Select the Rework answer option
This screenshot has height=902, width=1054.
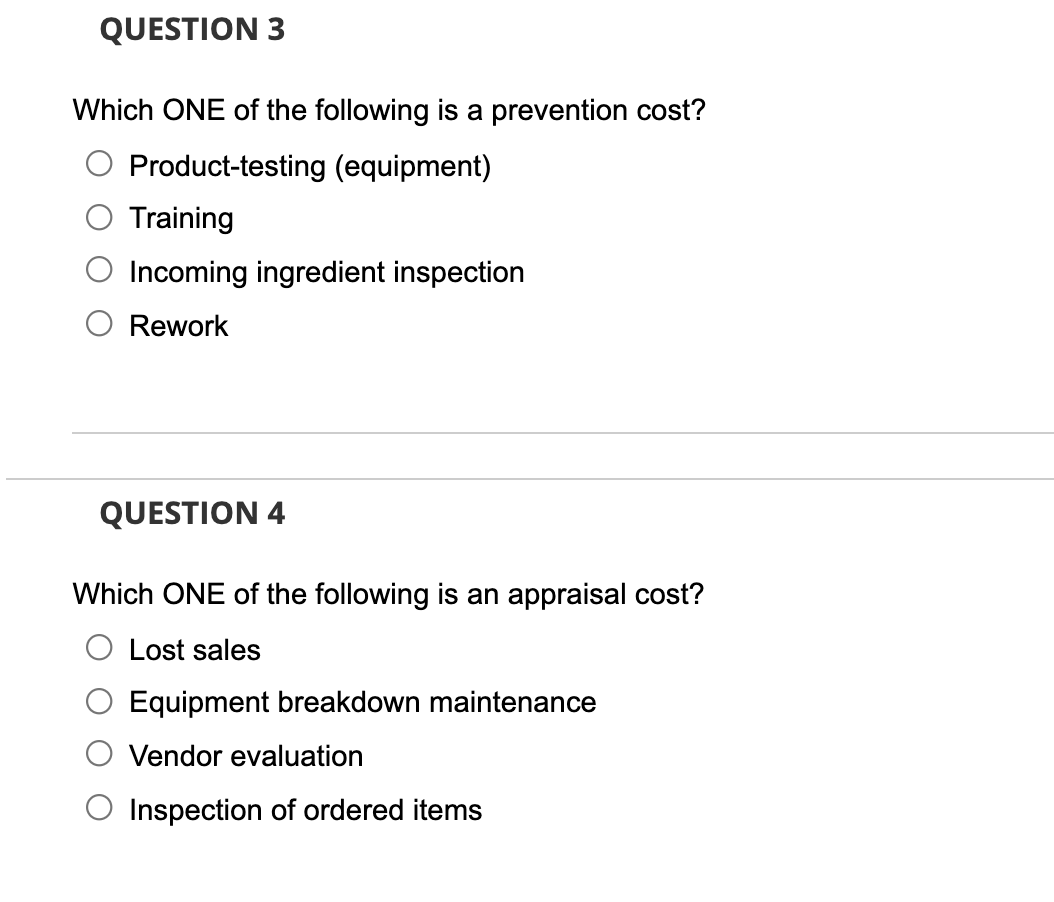99,322
